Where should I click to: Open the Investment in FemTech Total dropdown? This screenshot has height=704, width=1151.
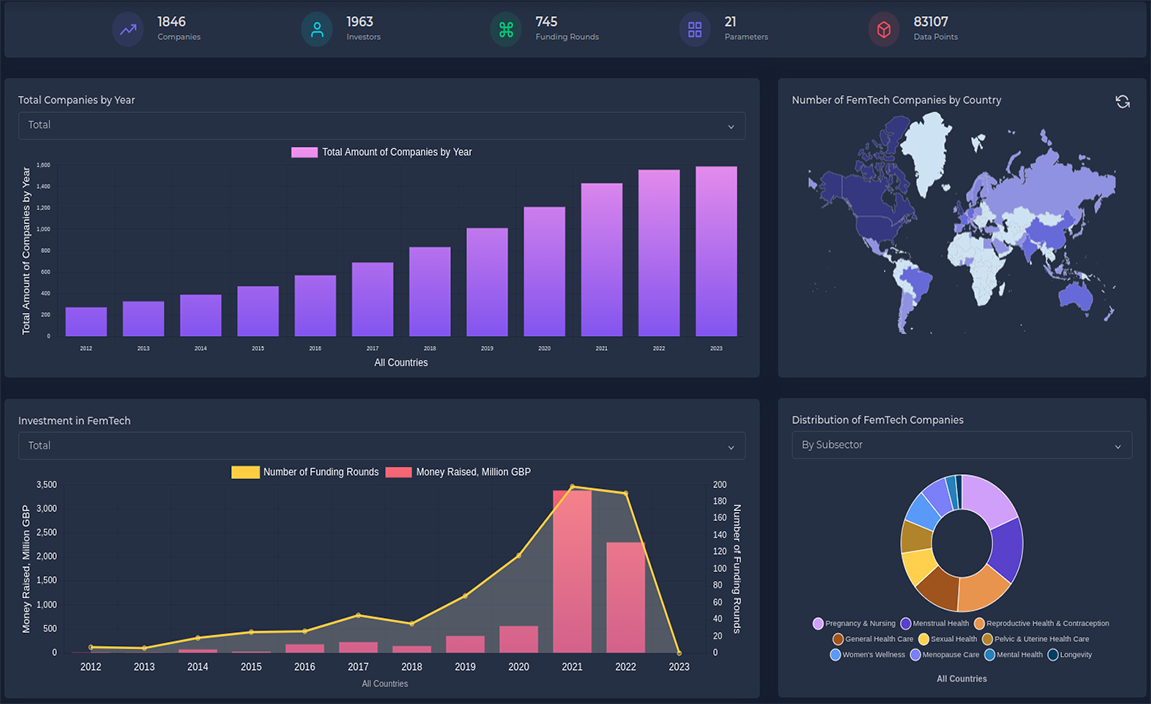point(381,446)
